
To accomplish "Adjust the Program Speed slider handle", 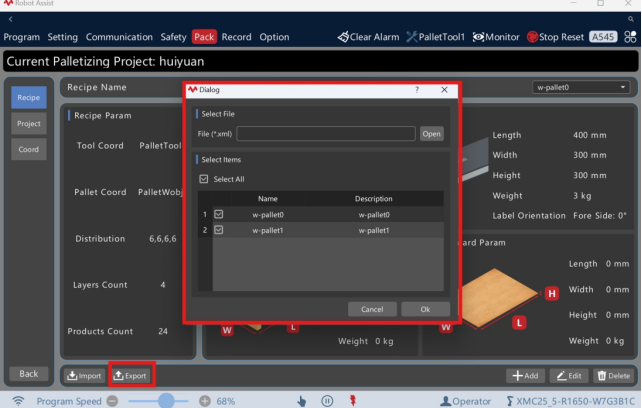I will tap(166, 401).
